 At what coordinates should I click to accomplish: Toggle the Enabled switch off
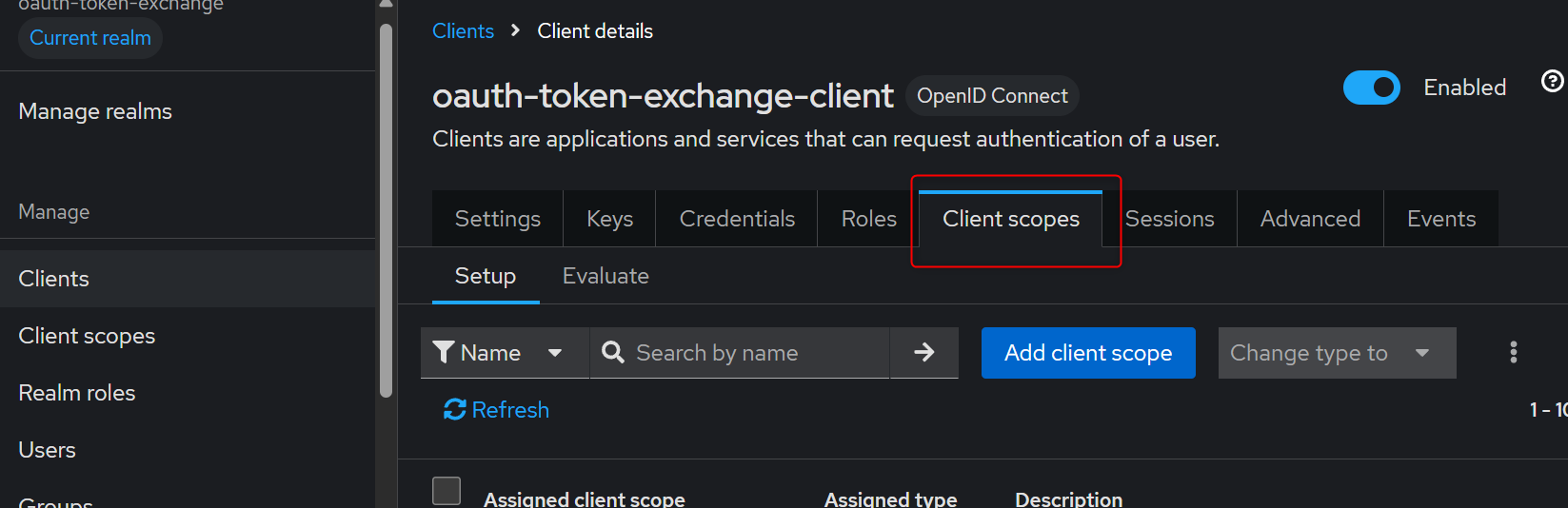(x=1371, y=88)
